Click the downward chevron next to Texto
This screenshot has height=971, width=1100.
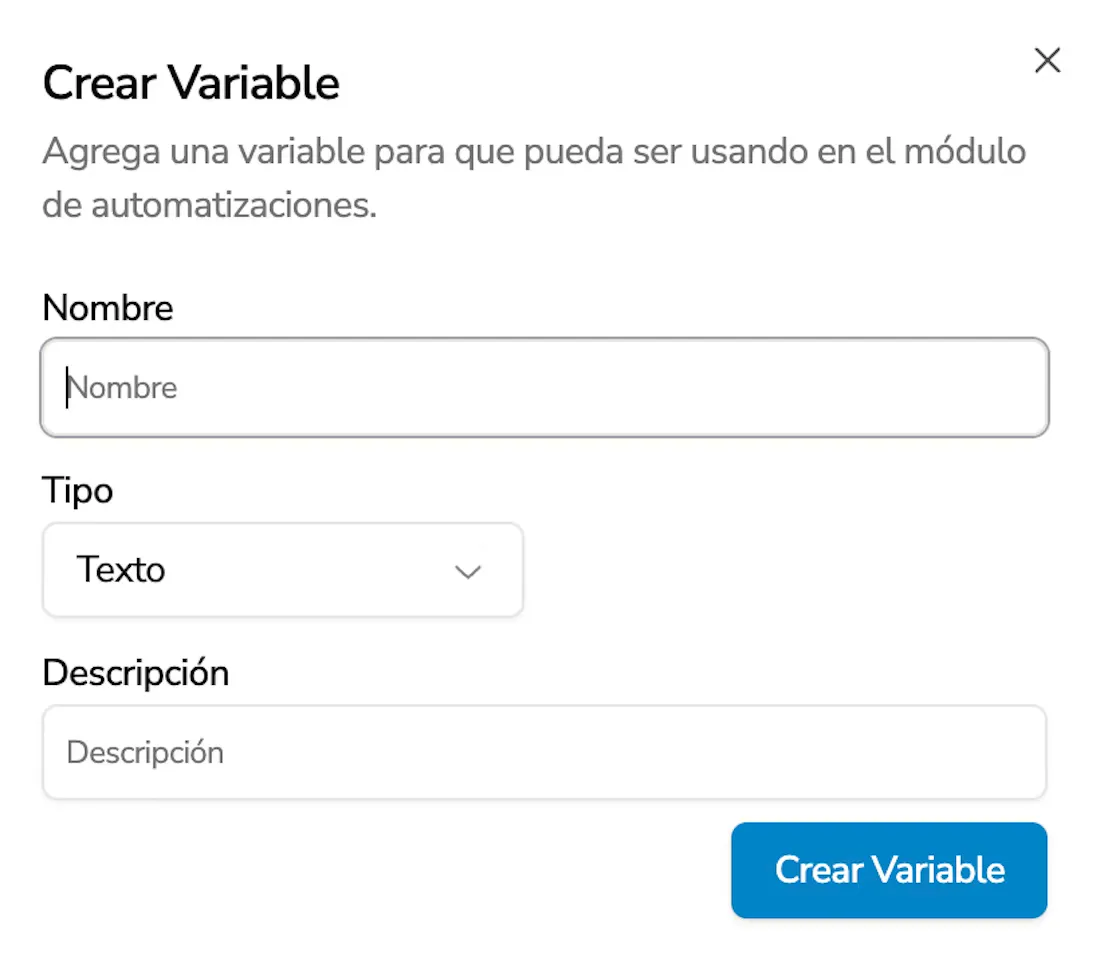point(466,572)
